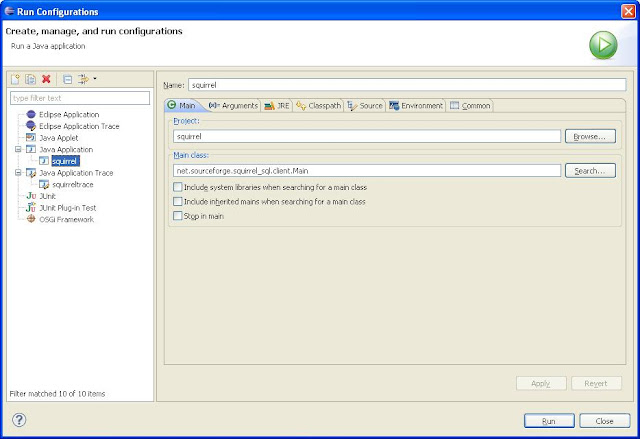
Task: Enable Stop in main checkbox
Action: click(178, 215)
